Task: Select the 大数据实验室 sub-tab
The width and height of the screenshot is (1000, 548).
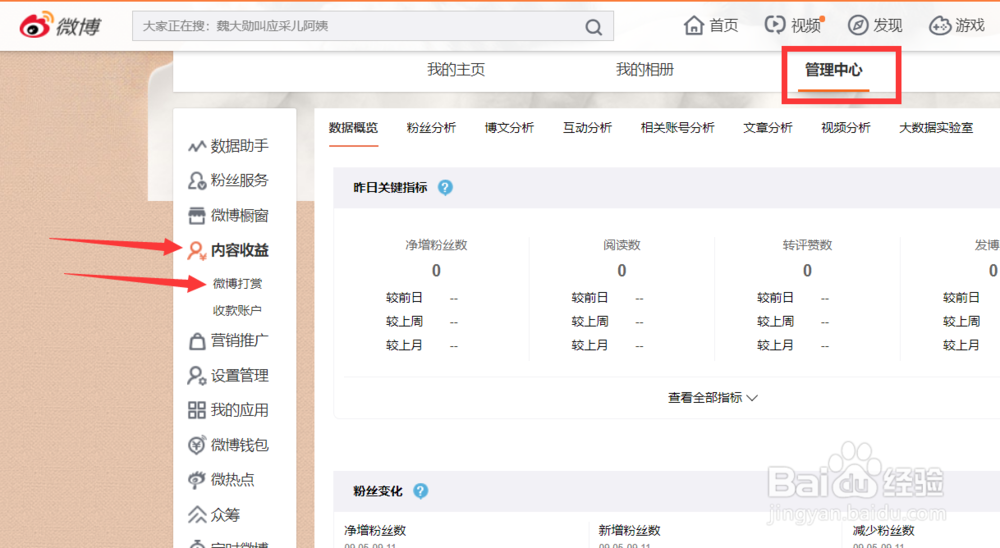Action: [x=936, y=128]
